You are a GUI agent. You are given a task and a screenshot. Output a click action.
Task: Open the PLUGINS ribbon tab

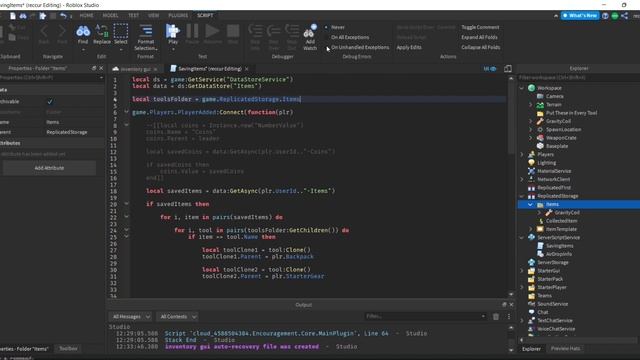178,16
